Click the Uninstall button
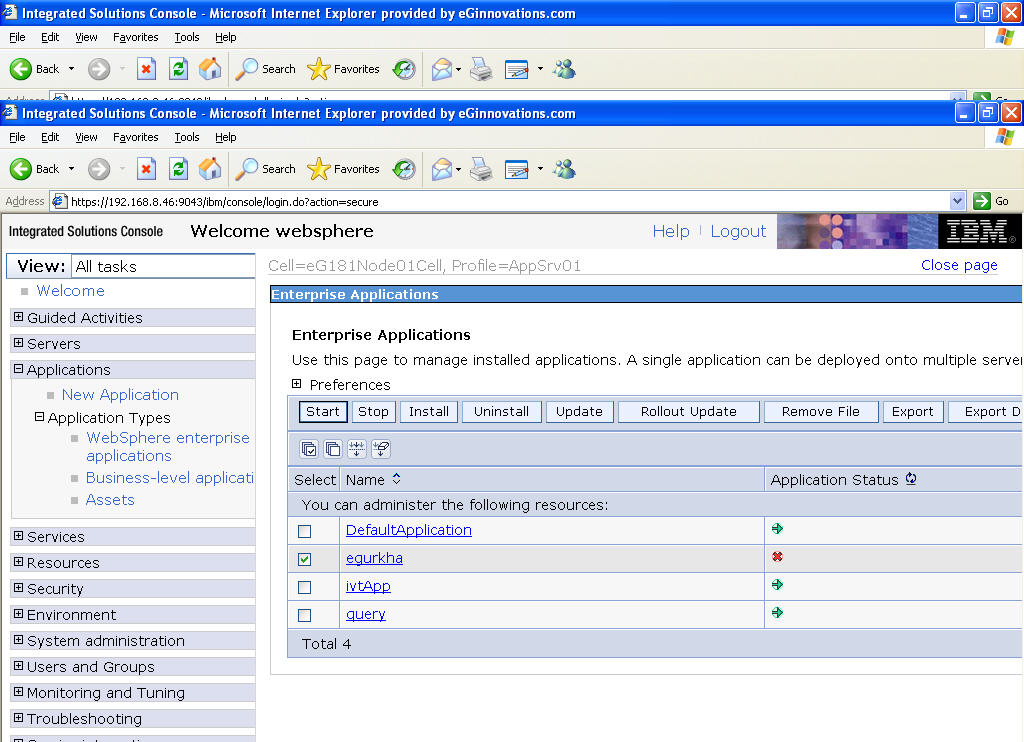The height and width of the screenshot is (742, 1024). coord(502,411)
